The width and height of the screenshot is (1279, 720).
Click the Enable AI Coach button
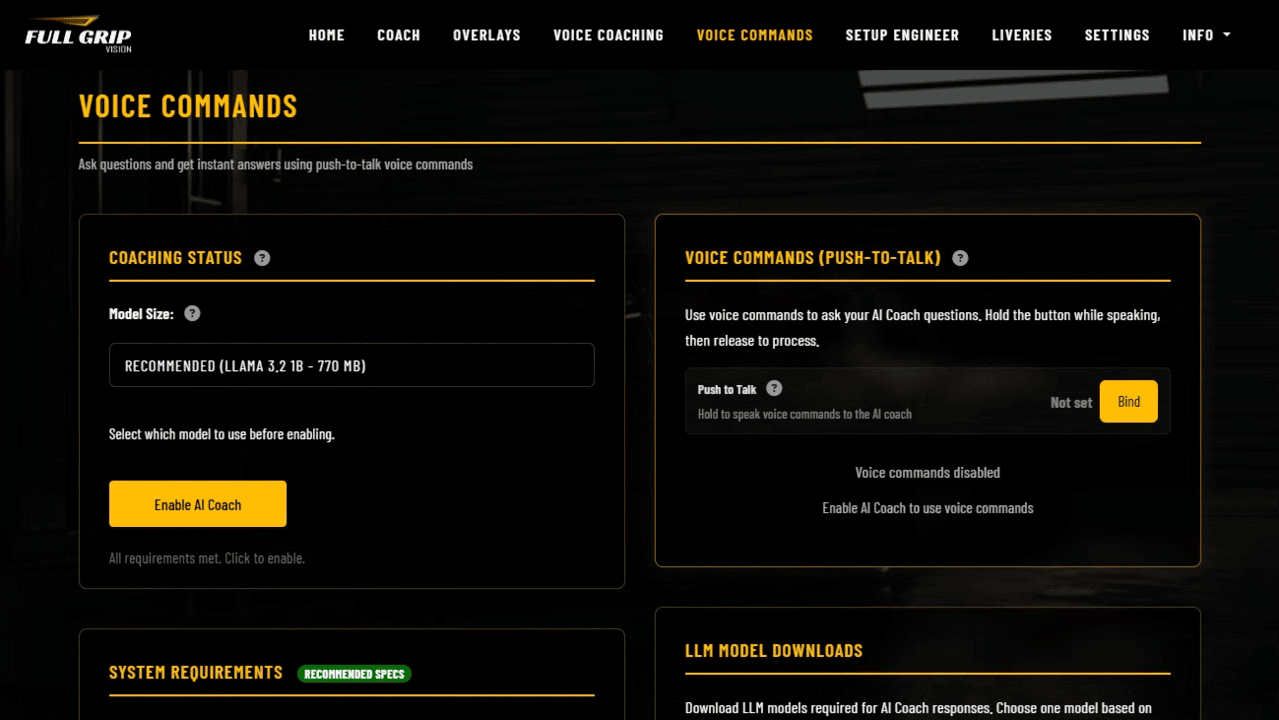pos(198,504)
